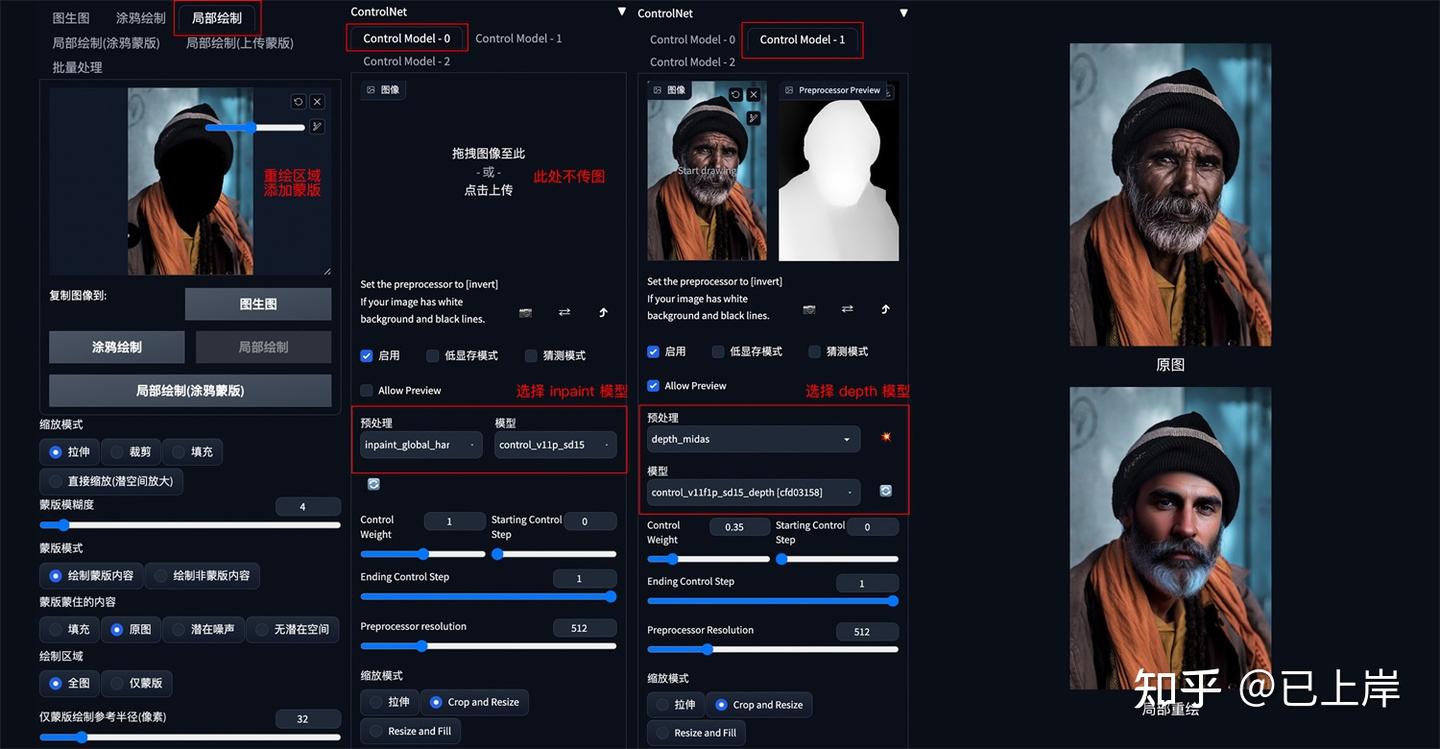The width and height of the screenshot is (1440, 749).
Task: Toggle 低显存模式 in Control Model 1
Action: click(719, 351)
